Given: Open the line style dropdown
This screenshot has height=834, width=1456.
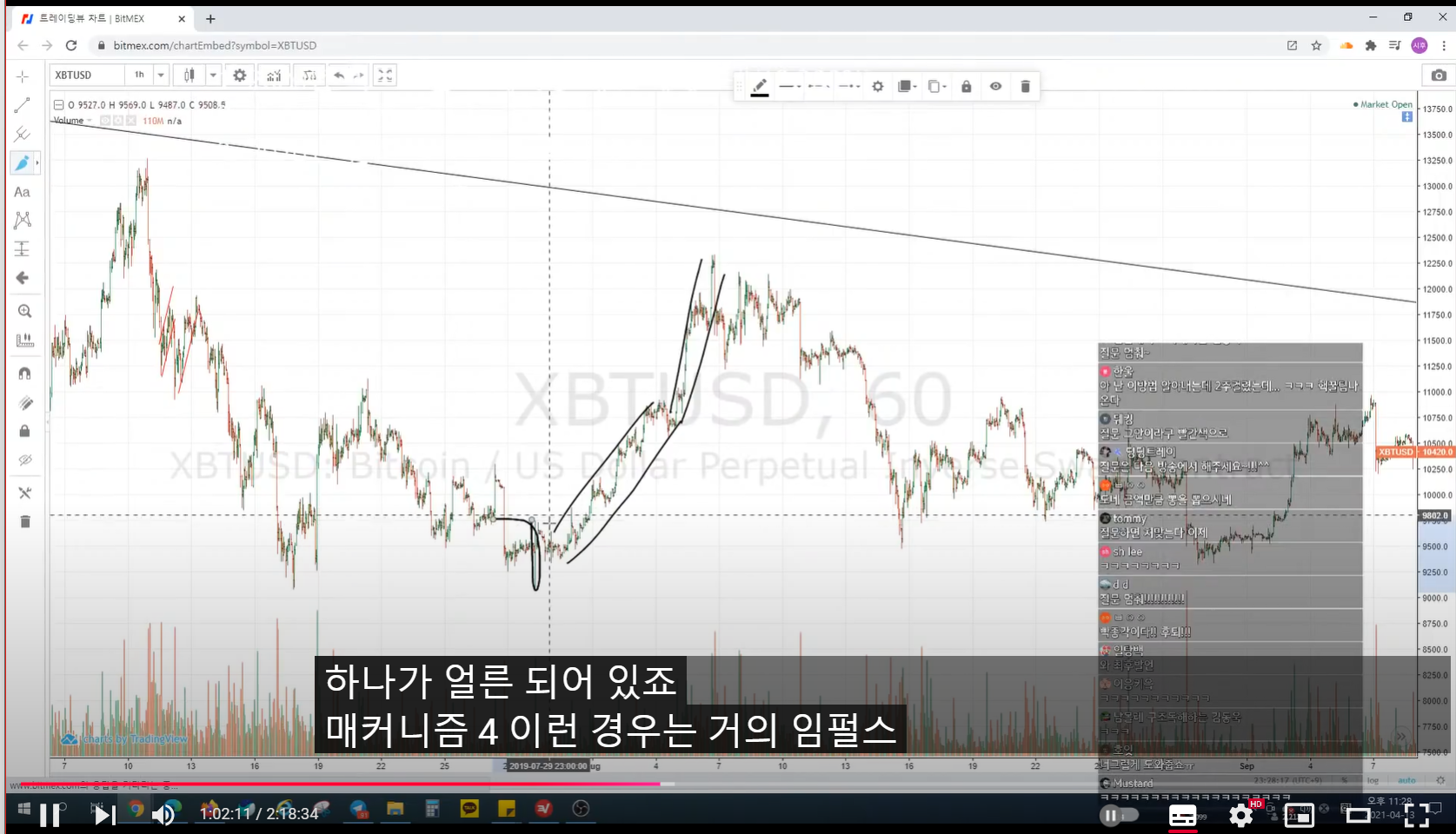Looking at the screenshot, I should point(790,86).
